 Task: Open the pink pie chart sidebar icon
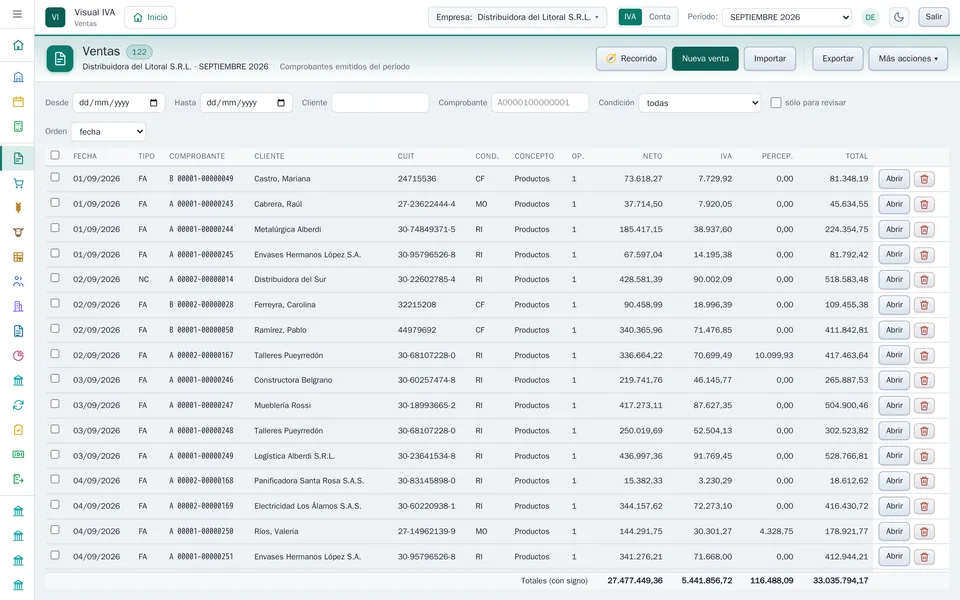(18, 356)
